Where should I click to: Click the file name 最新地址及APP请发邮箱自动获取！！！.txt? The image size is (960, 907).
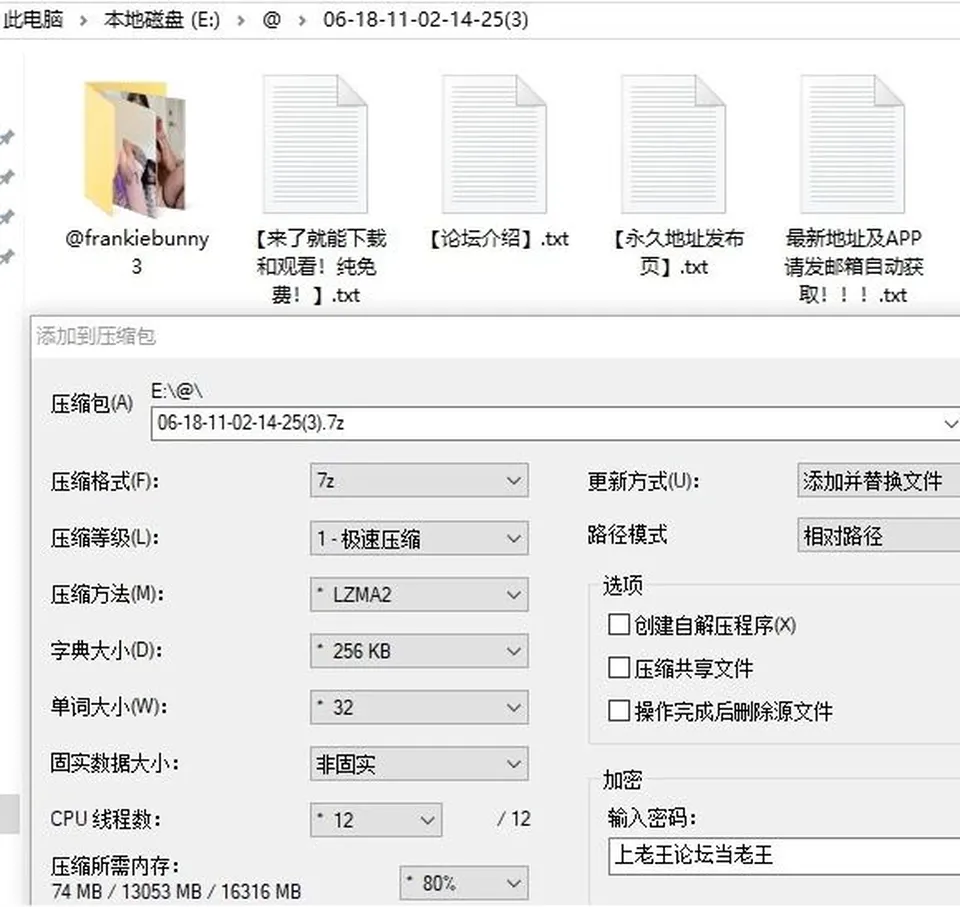click(853, 266)
